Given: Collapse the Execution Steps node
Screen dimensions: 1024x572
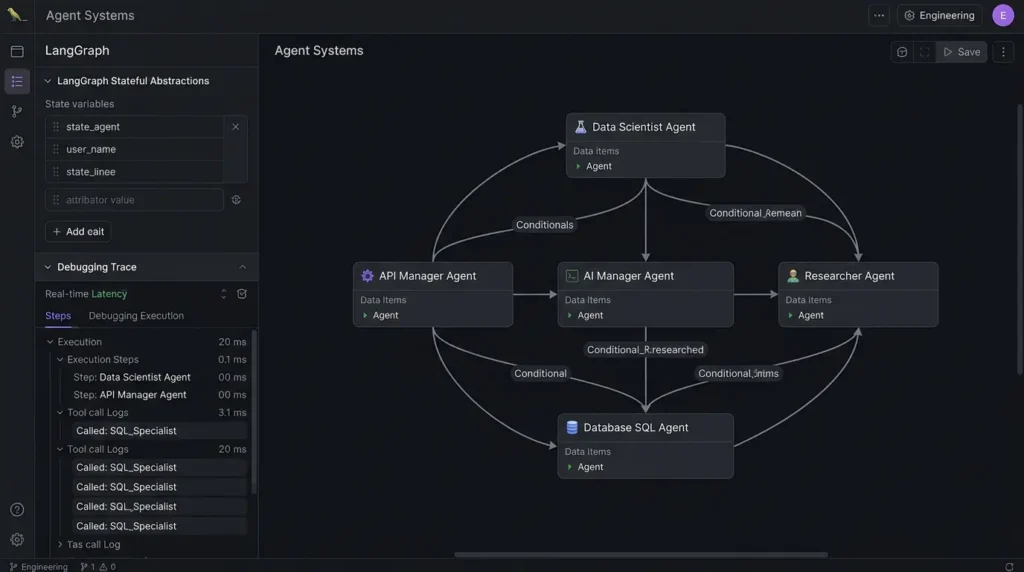Looking at the screenshot, I should coord(59,359).
